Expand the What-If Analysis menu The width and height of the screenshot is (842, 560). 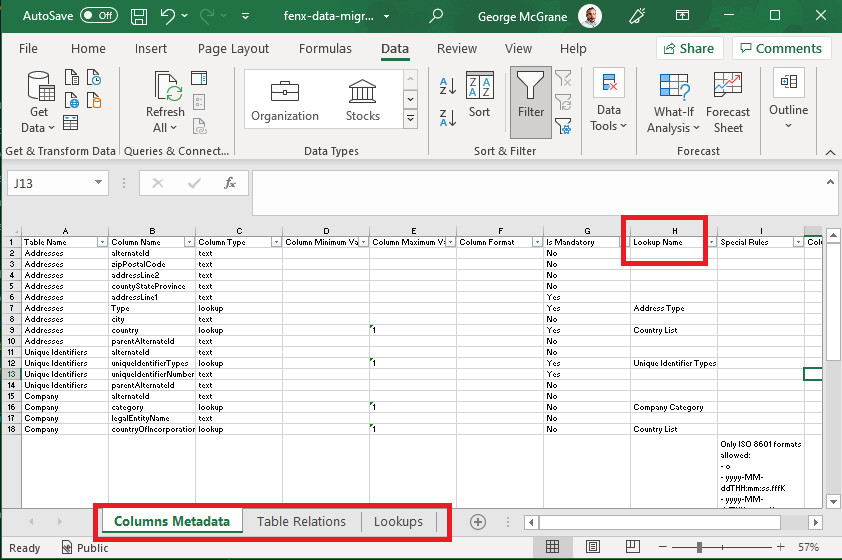[x=673, y=110]
